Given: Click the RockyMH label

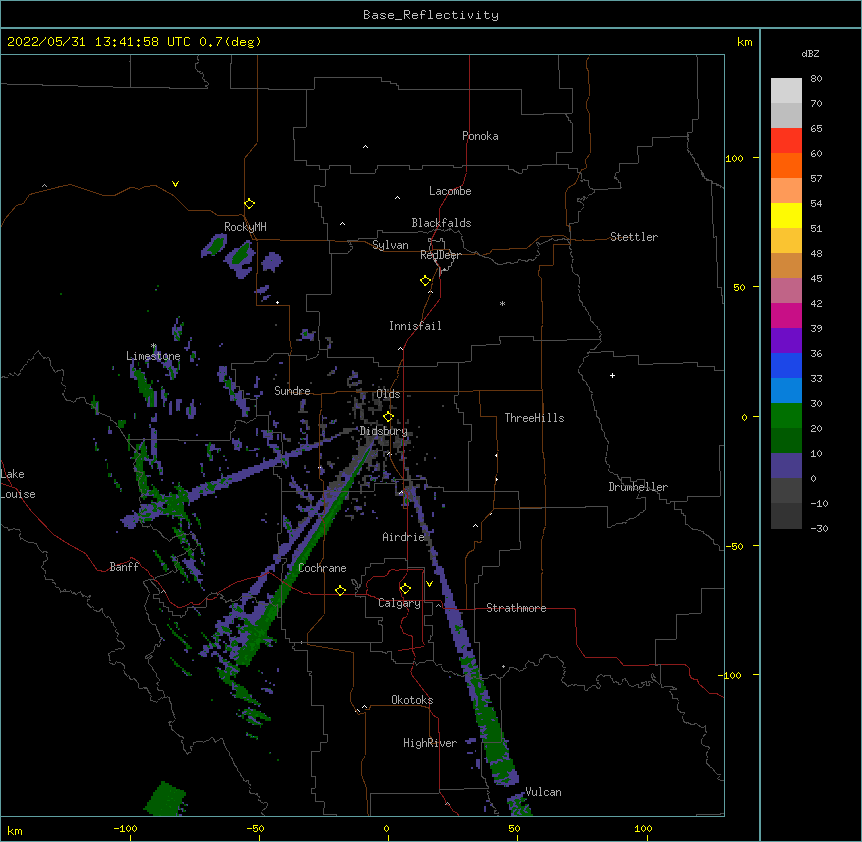Looking at the screenshot, I should tap(245, 227).
